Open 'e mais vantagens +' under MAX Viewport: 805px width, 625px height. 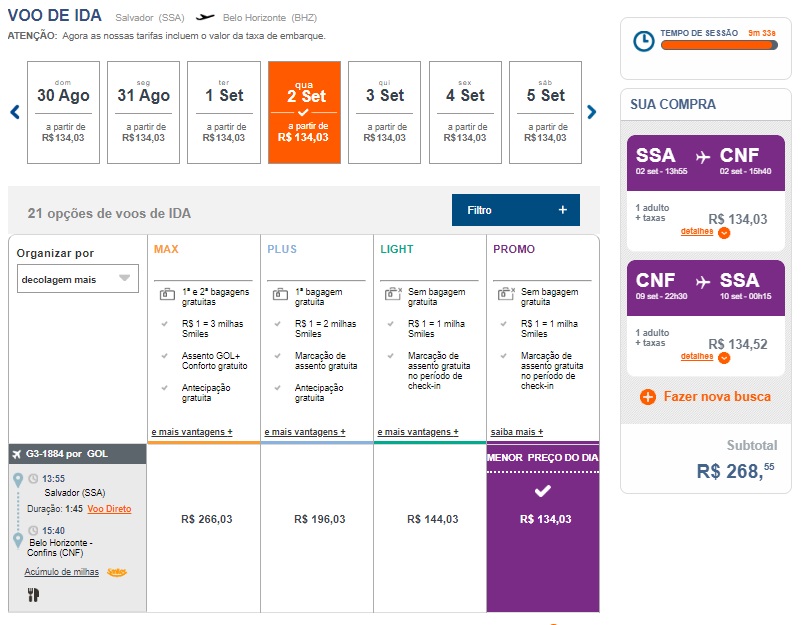click(x=192, y=432)
